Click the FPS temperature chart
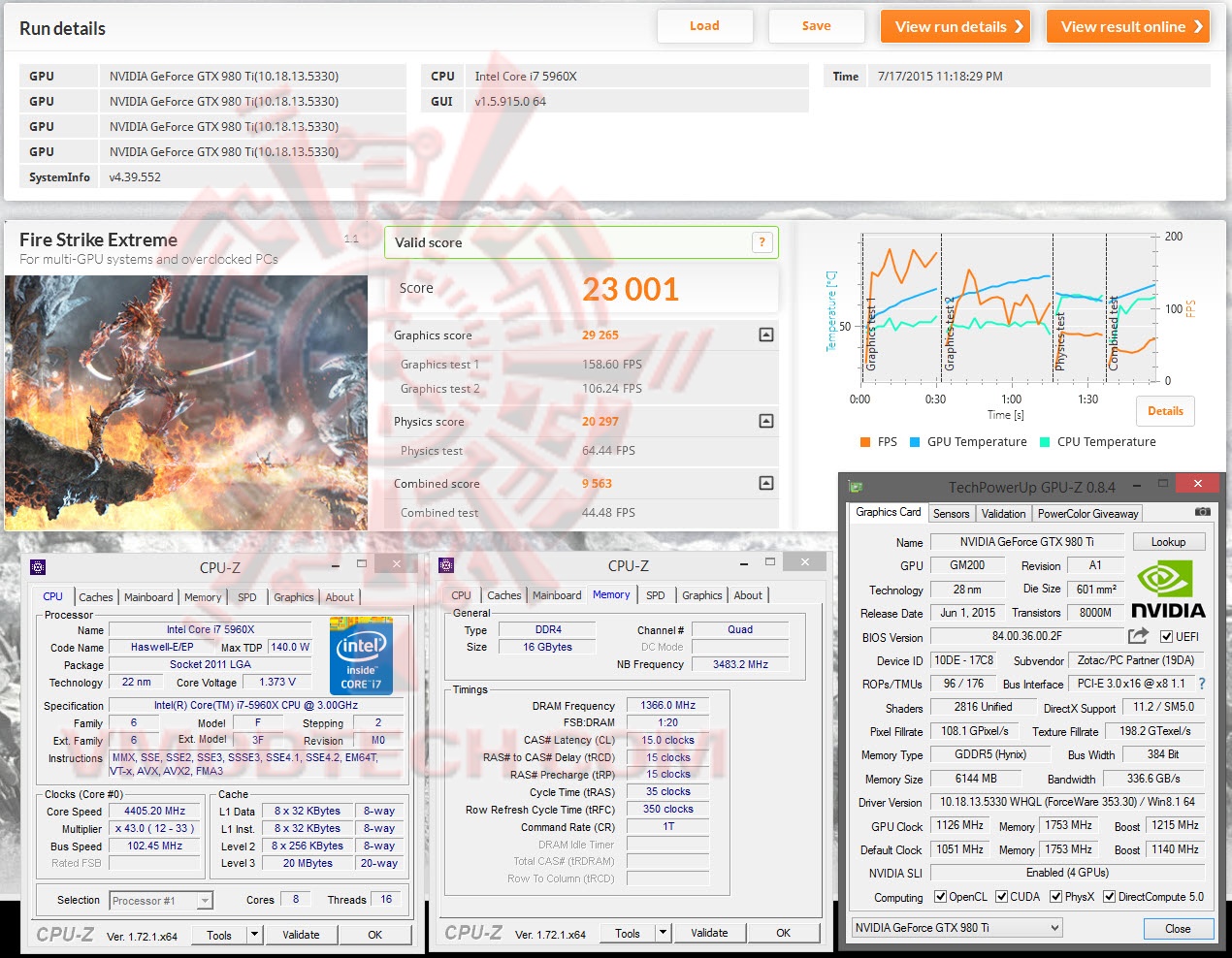 (x=1009, y=308)
